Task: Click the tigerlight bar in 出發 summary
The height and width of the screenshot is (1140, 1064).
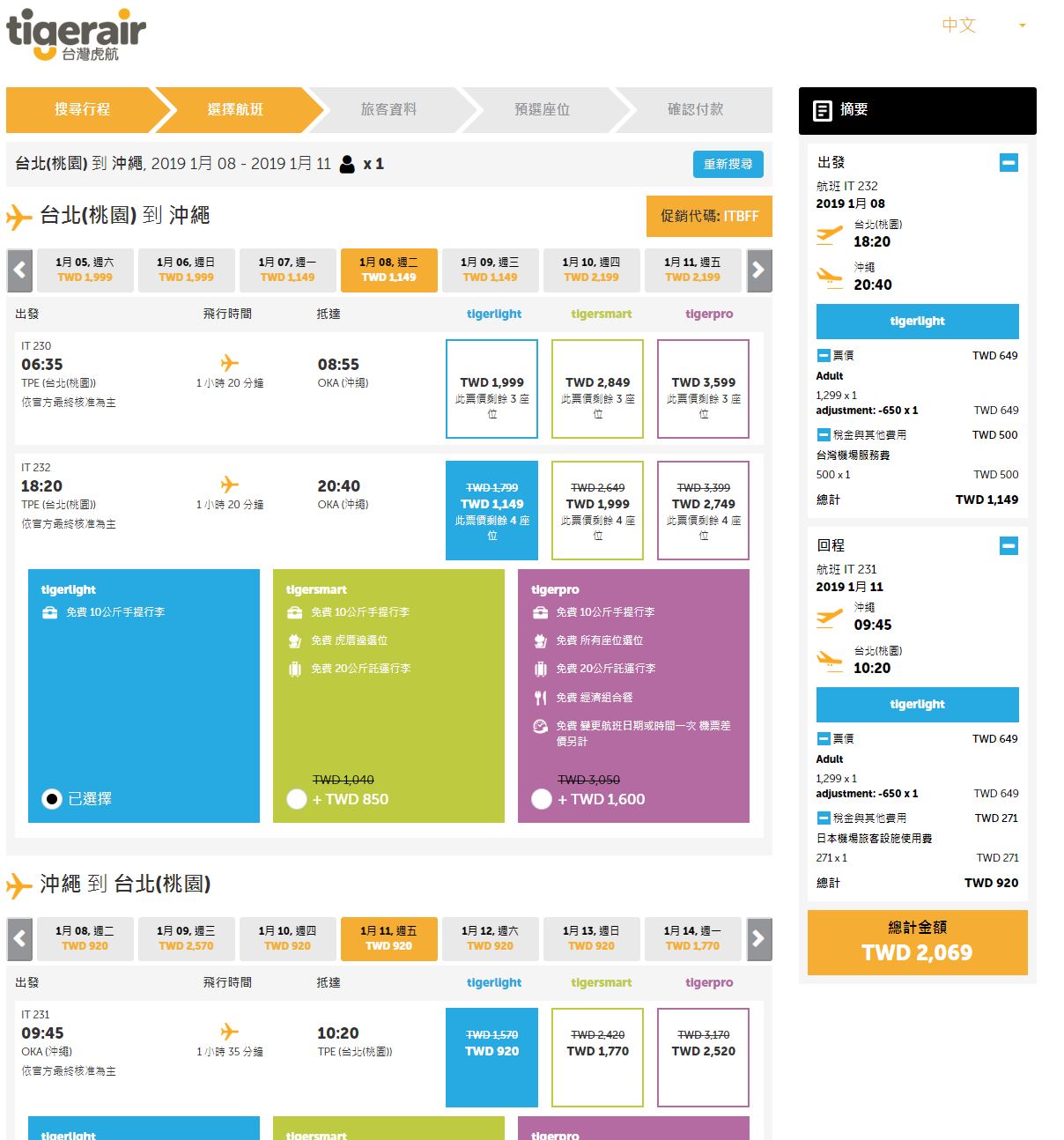Action: [x=917, y=322]
